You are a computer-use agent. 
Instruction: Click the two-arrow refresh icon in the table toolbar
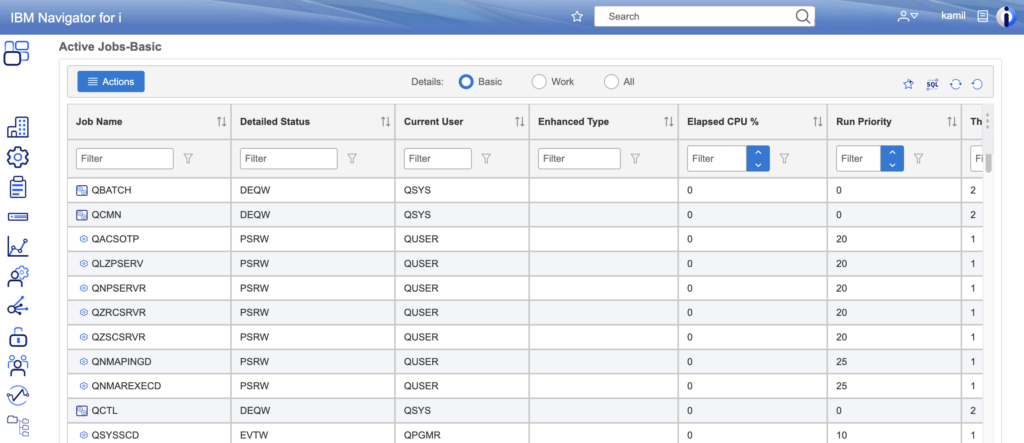(956, 84)
